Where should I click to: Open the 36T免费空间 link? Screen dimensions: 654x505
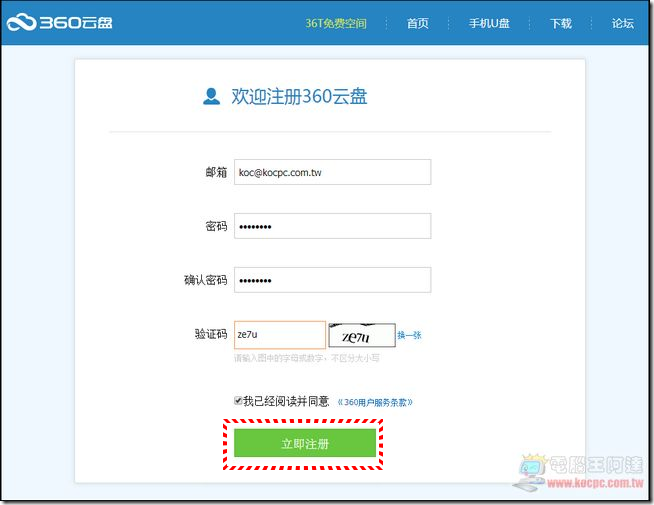point(336,23)
